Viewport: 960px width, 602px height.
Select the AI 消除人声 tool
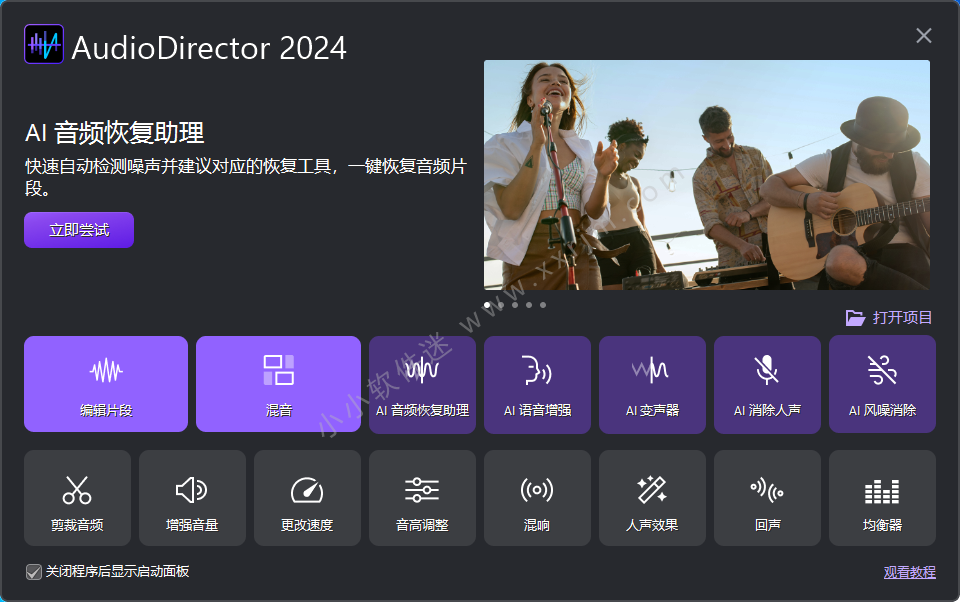click(767, 383)
